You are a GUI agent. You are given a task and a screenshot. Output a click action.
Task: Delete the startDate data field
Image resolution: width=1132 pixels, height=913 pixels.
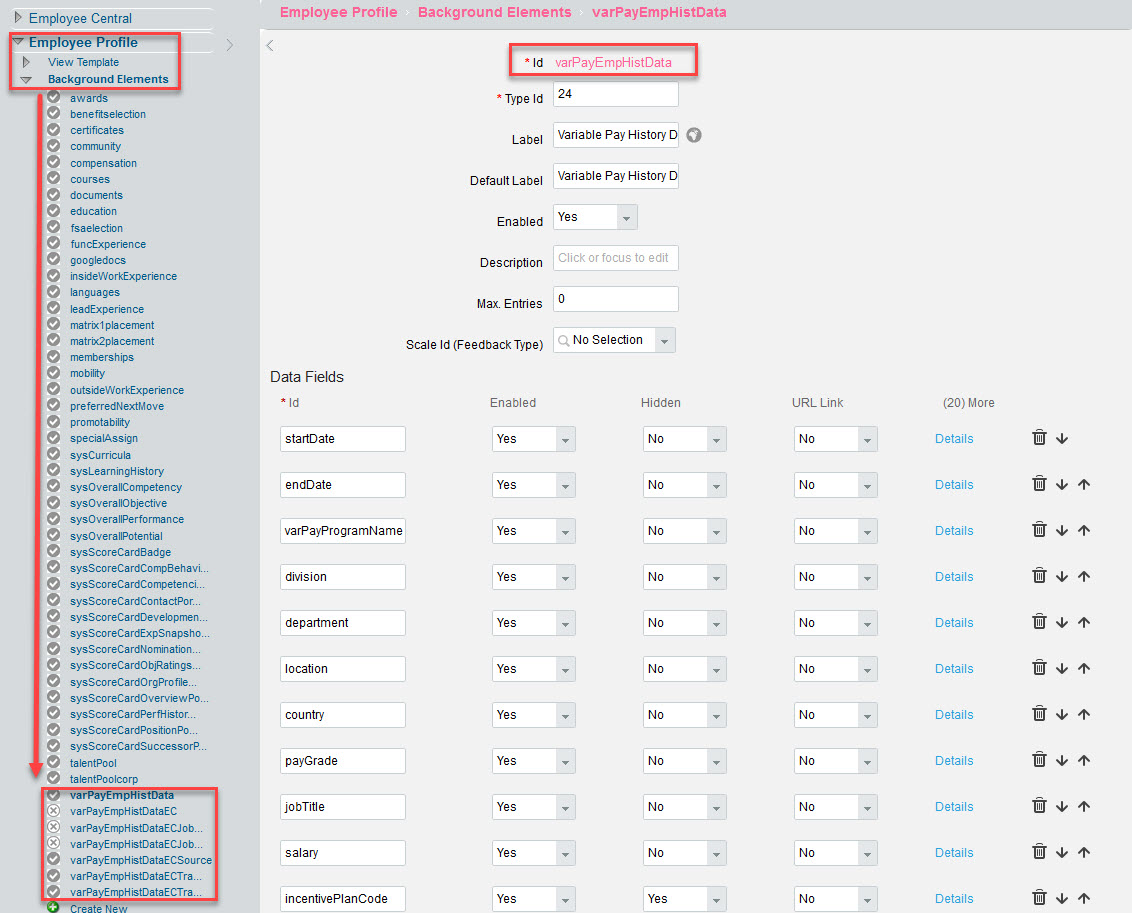[1039, 437]
